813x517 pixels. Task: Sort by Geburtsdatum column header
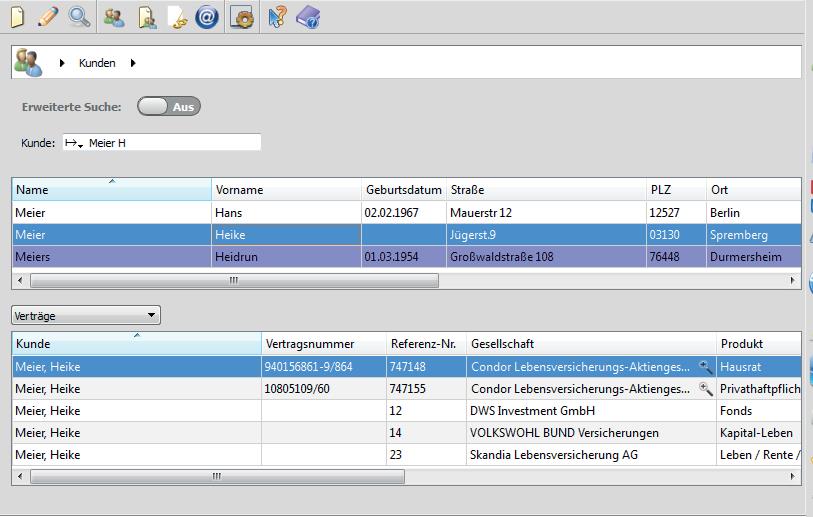click(x=403, y=189)
